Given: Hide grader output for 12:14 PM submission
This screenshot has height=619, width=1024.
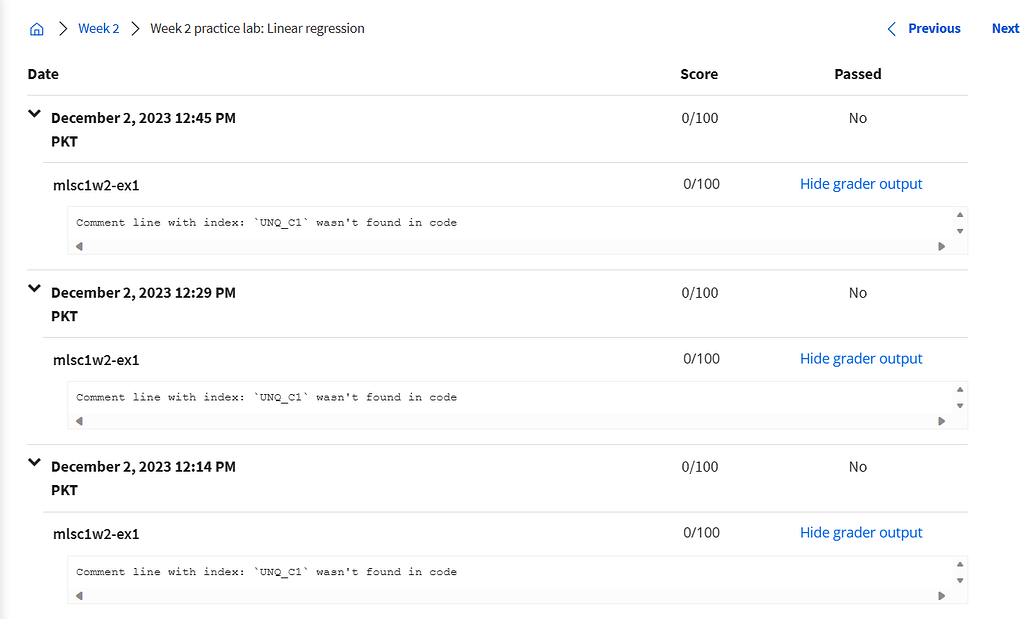Looking at the screenshot, I should [861, 533].
